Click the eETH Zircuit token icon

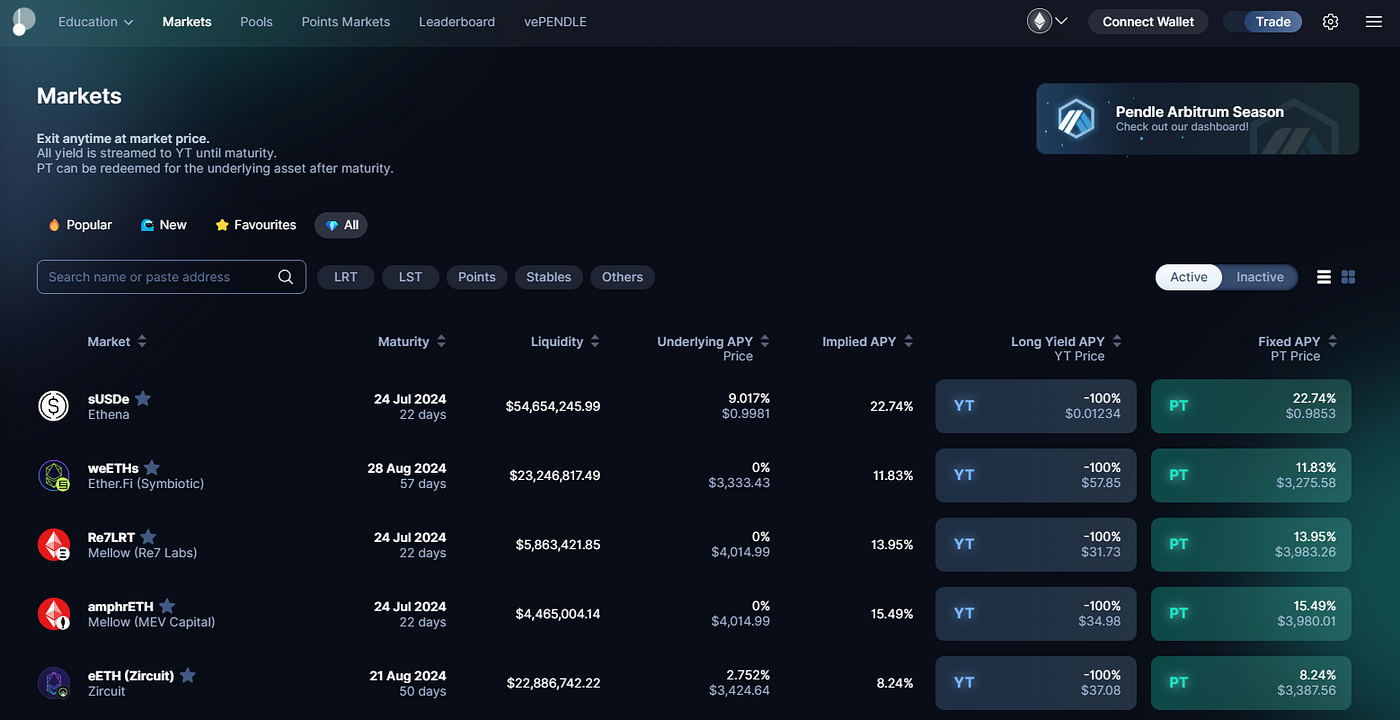coord(53,683)
